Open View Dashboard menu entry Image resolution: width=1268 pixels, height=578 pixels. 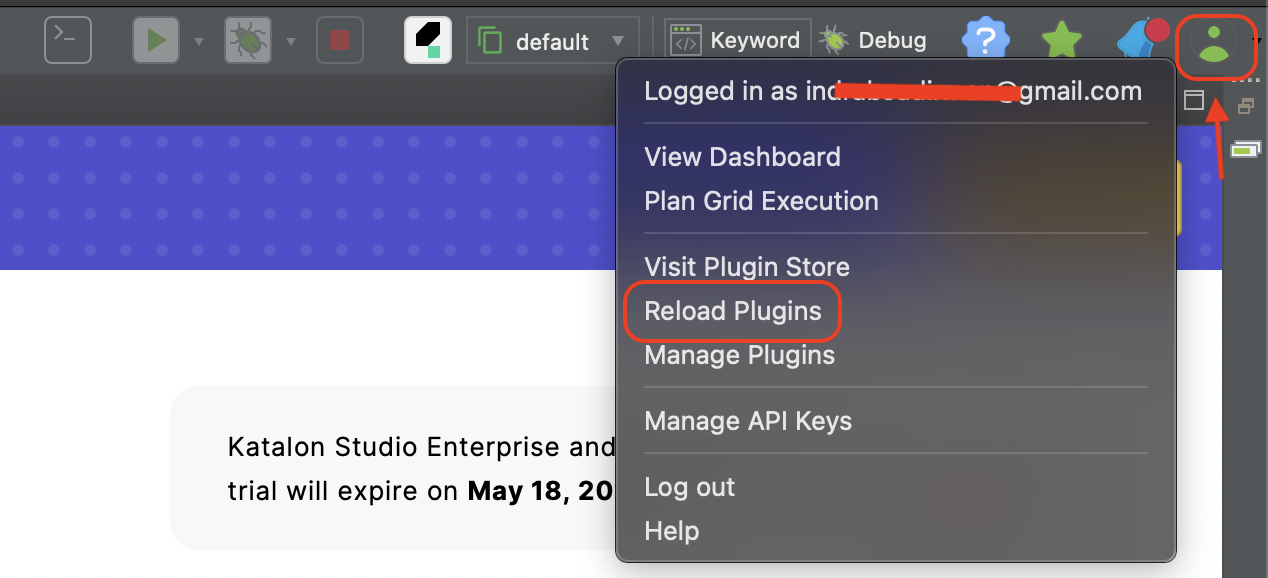coord(742,157)
